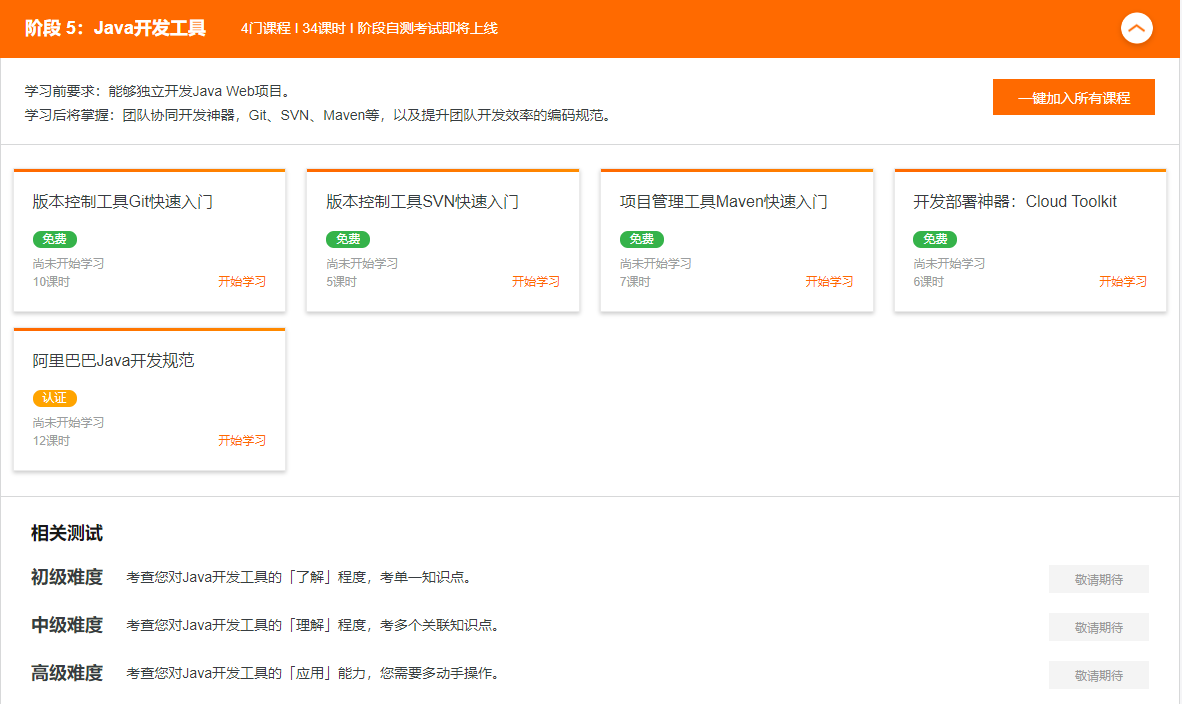Click the 学习后将掌握 description line
This screenshot has height=704, width=1182.
[x=320, y=115]
